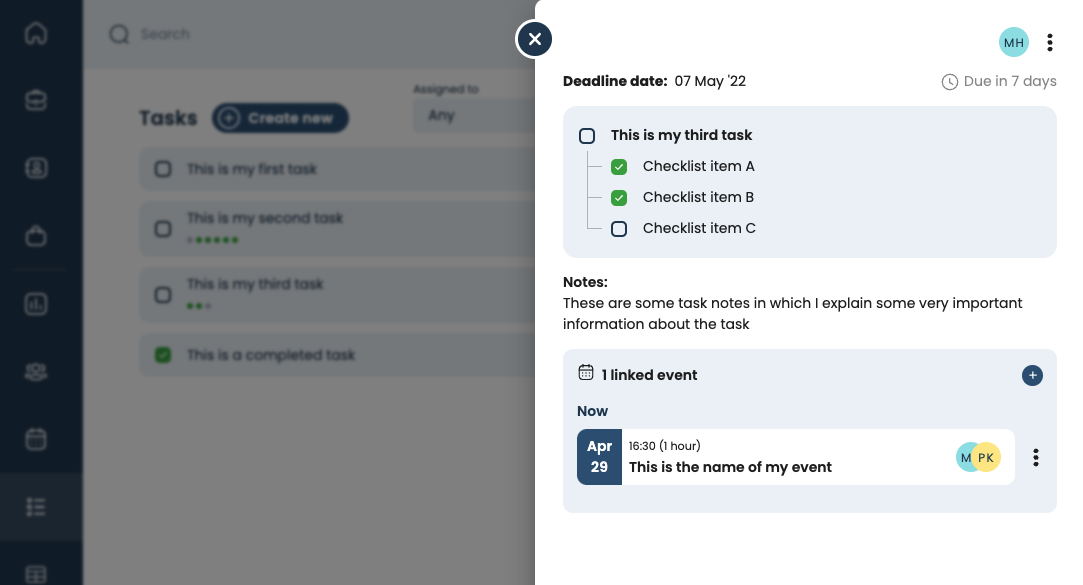Uncheck Checklist item B
Screen dimensions: 1083x585
coord(619,198)
